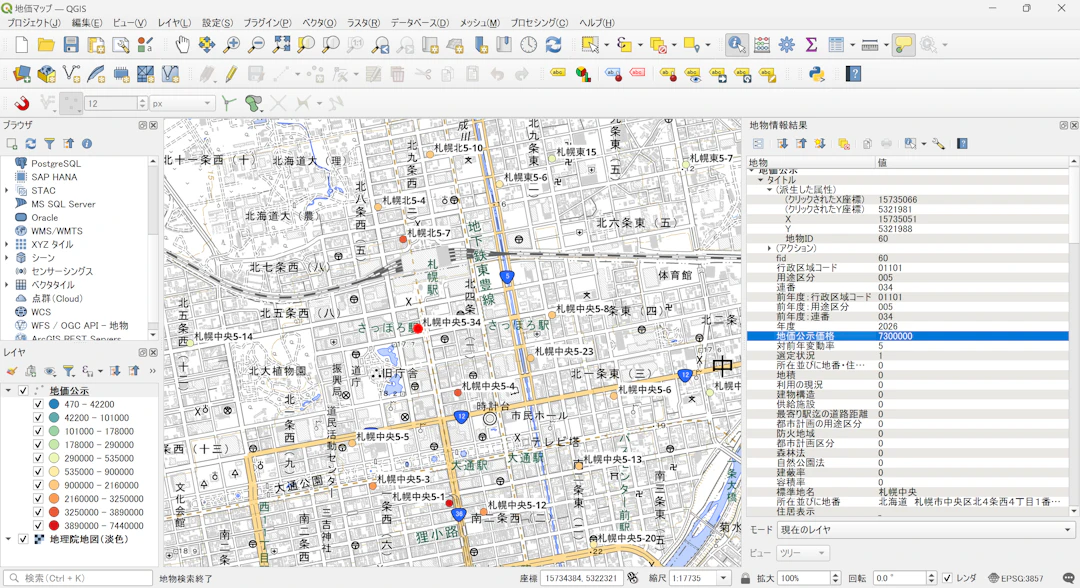Open the ラスタ(R) menu

(363, 23)
